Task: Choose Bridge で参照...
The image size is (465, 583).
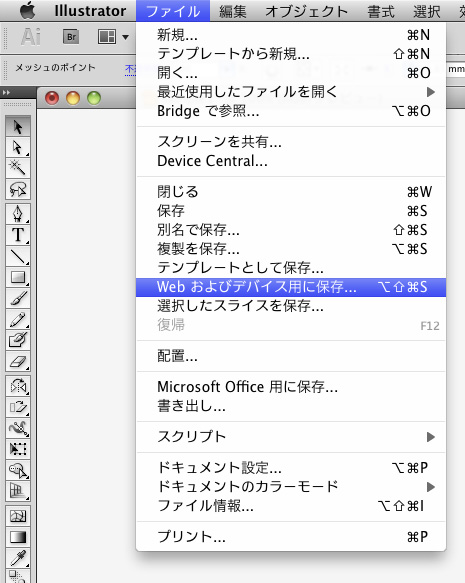Action: coord(291,111)
